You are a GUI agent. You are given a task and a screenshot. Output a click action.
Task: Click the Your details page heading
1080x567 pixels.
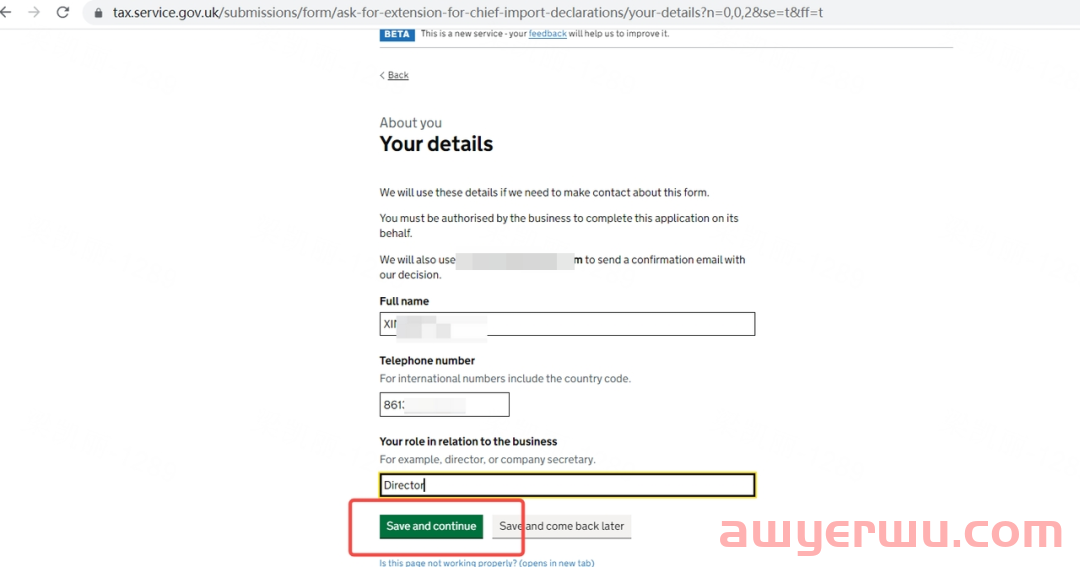(x=436, y=144)
